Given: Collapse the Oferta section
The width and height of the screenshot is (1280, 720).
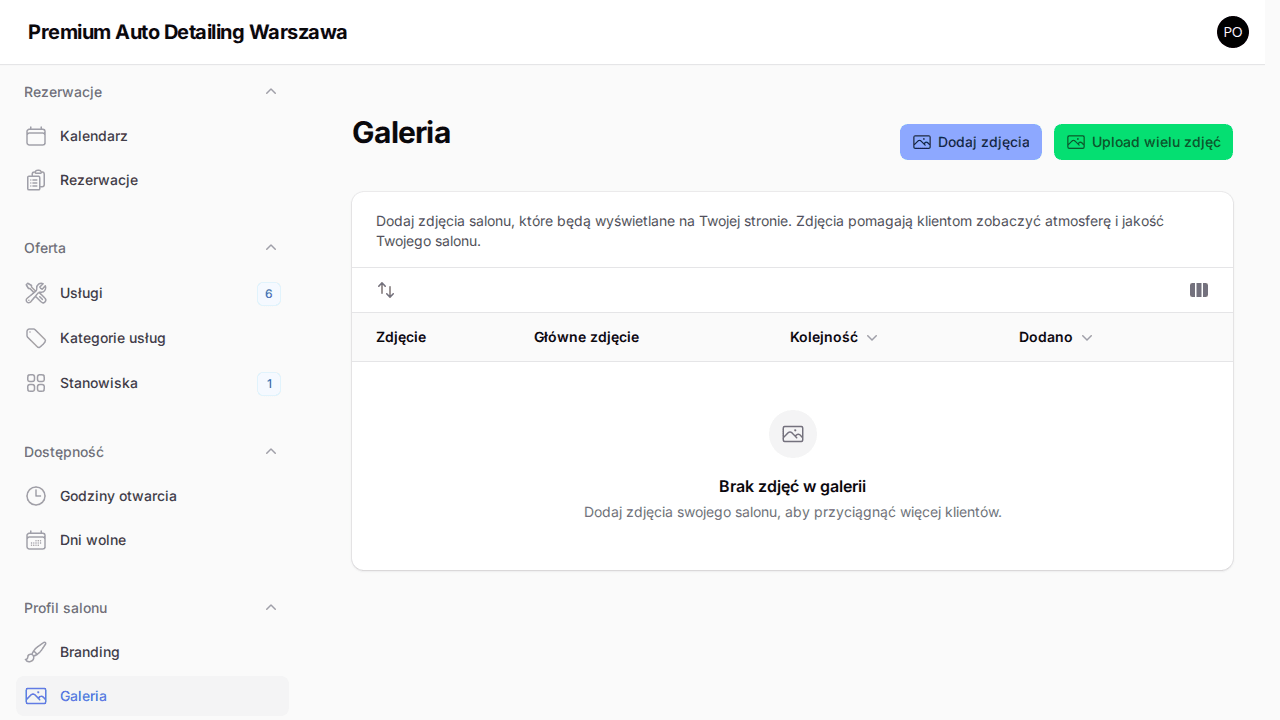Looking at the screenshot, I should (x=271, y=247).
